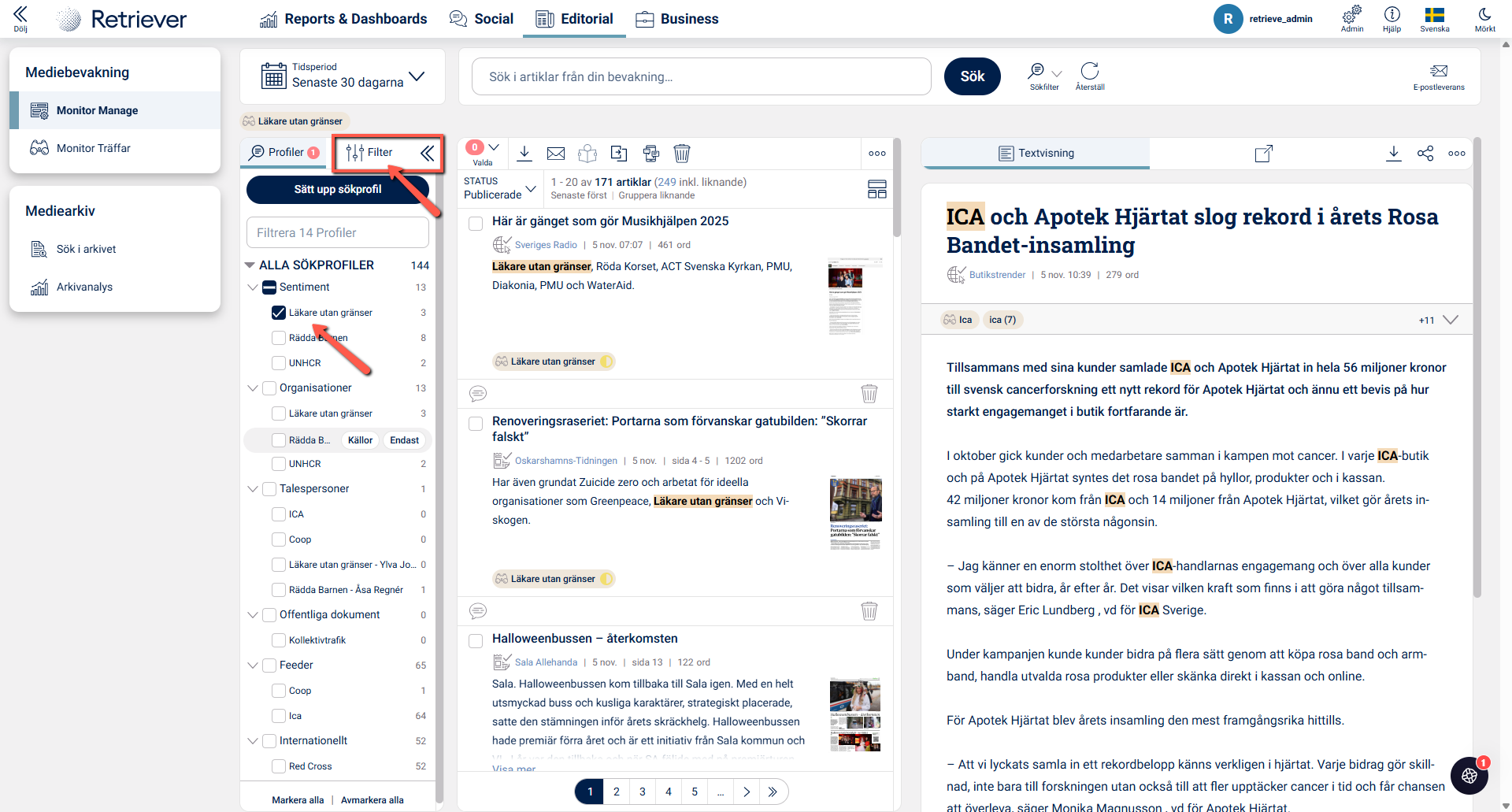Screen dimensions: 1512x812
Task: Open article in external window icon
Action: pyautogui.click(x=1264, y=153)
